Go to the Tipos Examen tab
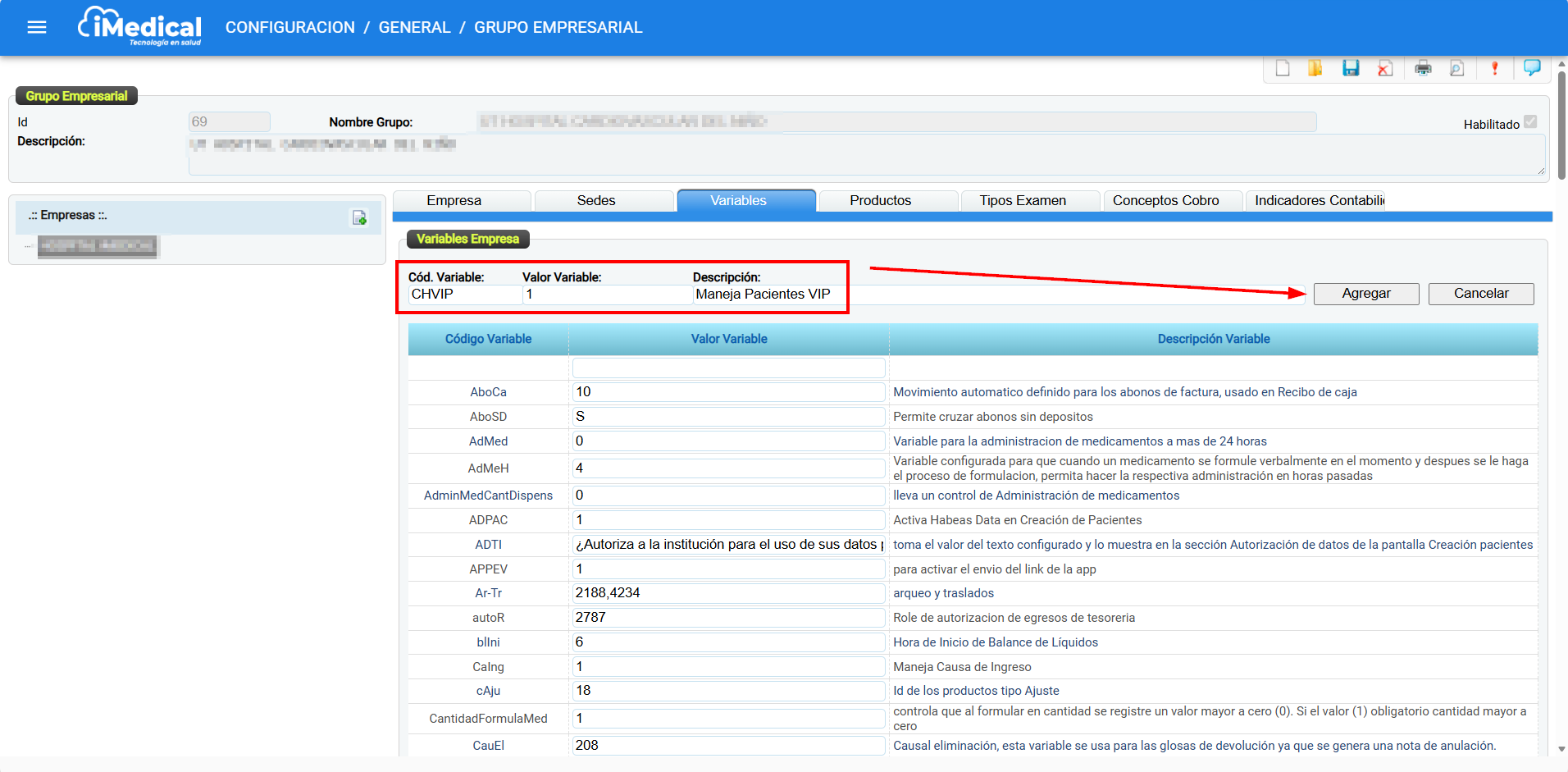Screen dimensions: 1568x772 tap(1022, 201)
